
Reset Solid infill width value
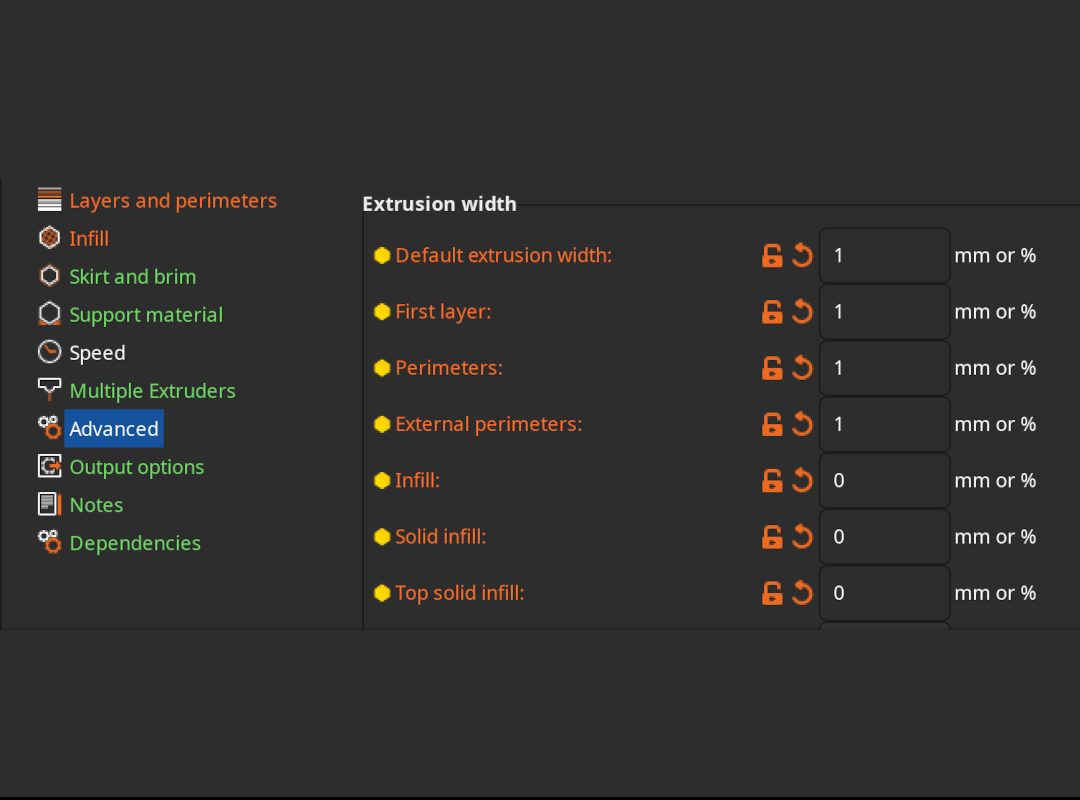pos(802,537)
